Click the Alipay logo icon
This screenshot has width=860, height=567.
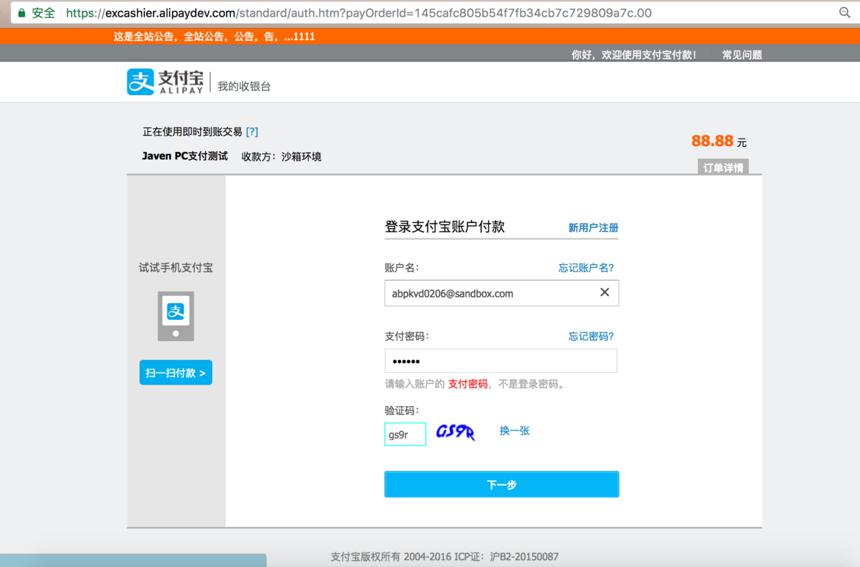140,82
